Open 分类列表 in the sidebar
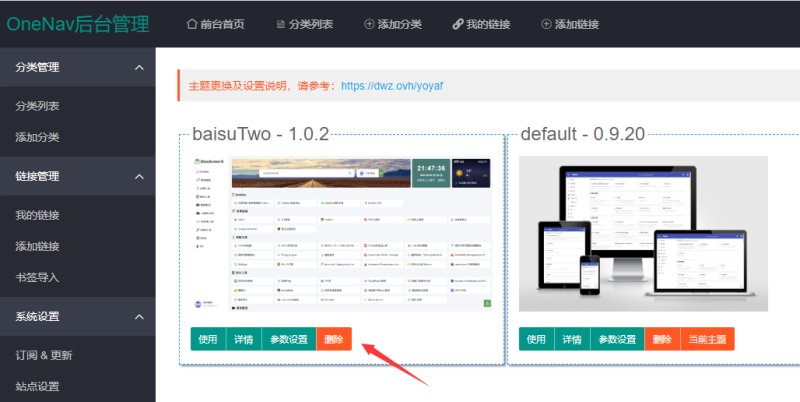Screen dimensions: 800x402 (37, 106)
